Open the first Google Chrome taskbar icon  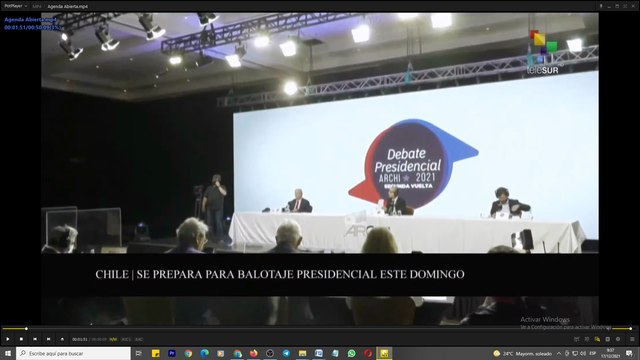tap(188, 353)
